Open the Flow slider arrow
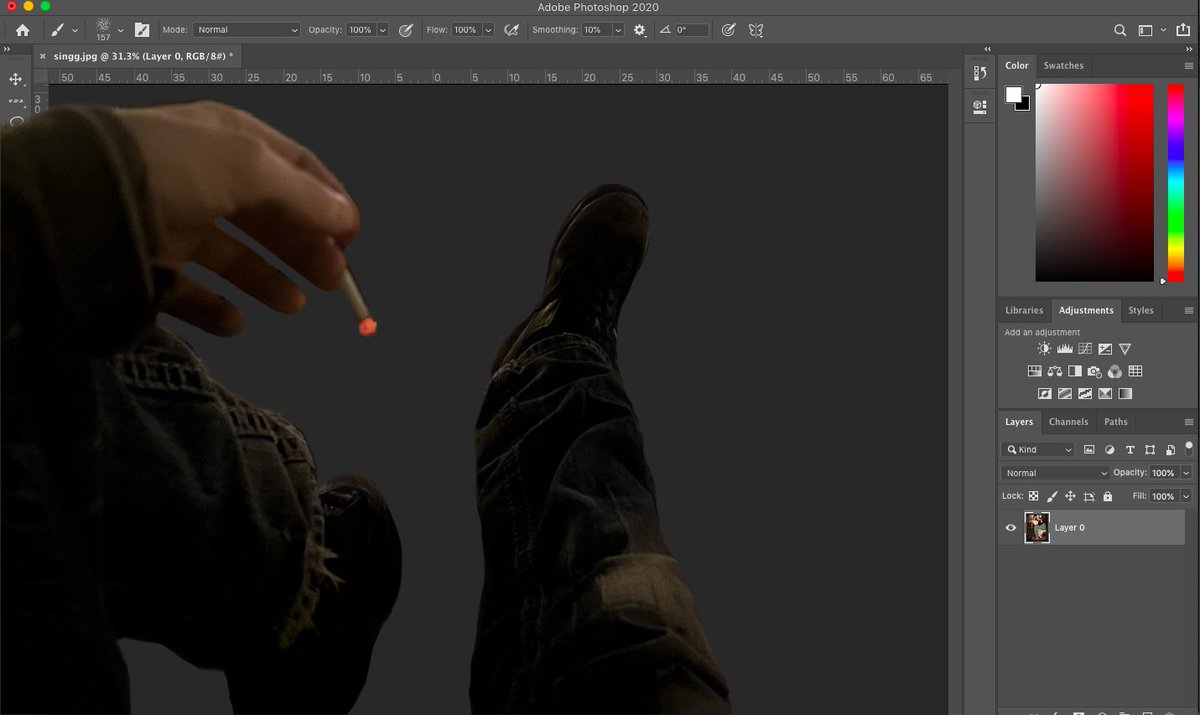 489,30
